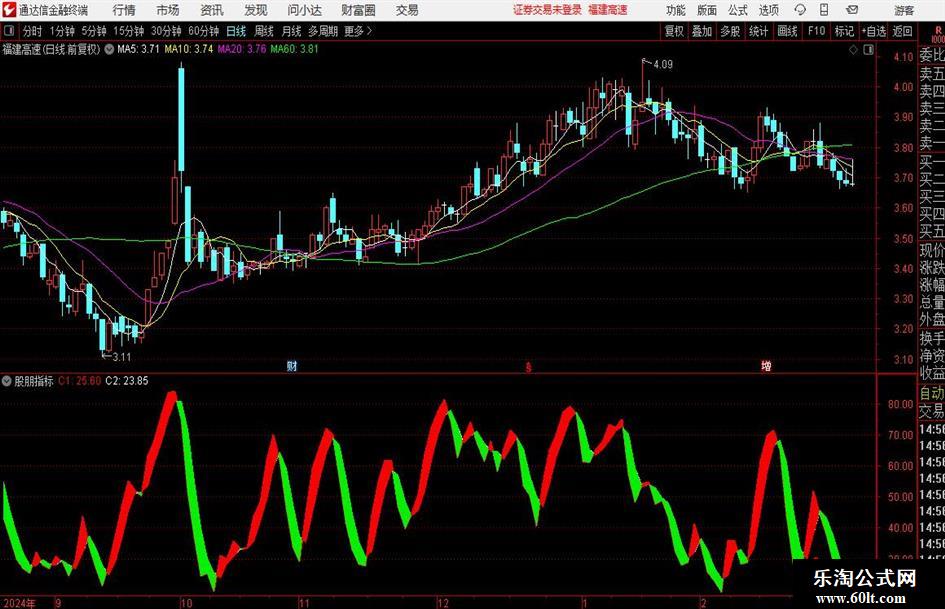Open the 选项 menu
Screen dimensions: 945x609
point(768,10)
